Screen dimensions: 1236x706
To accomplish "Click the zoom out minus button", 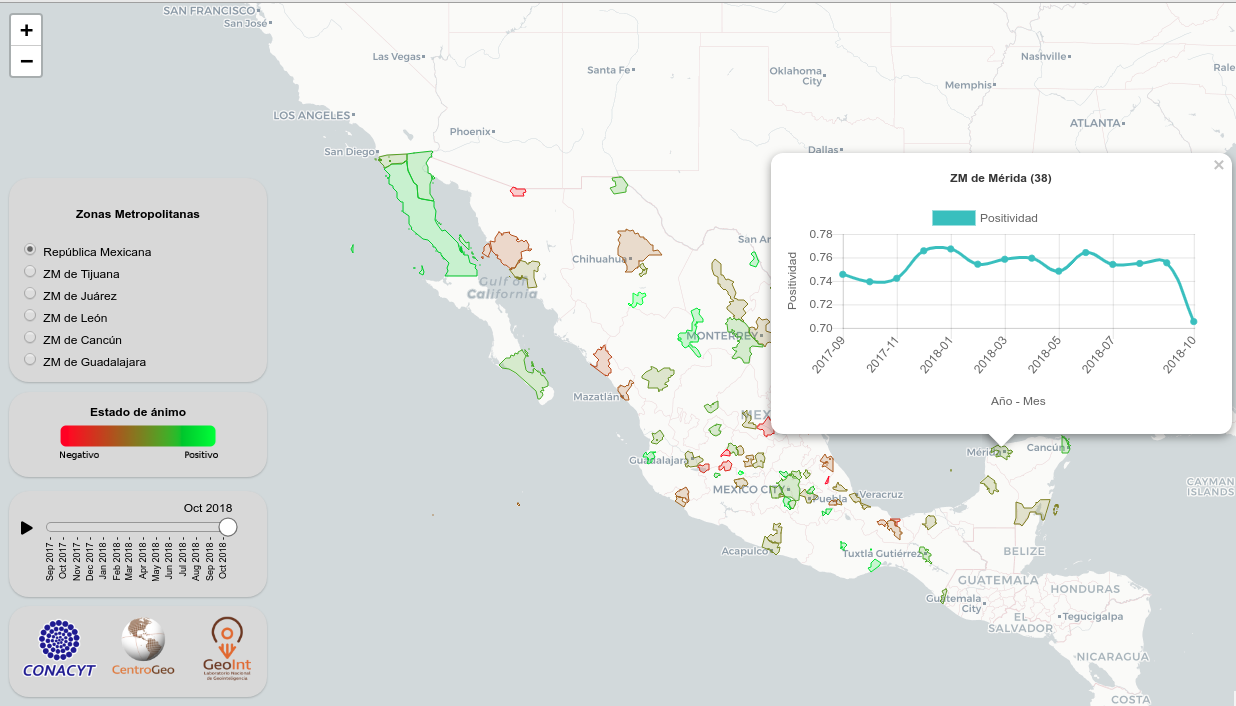I will [26, 61].
